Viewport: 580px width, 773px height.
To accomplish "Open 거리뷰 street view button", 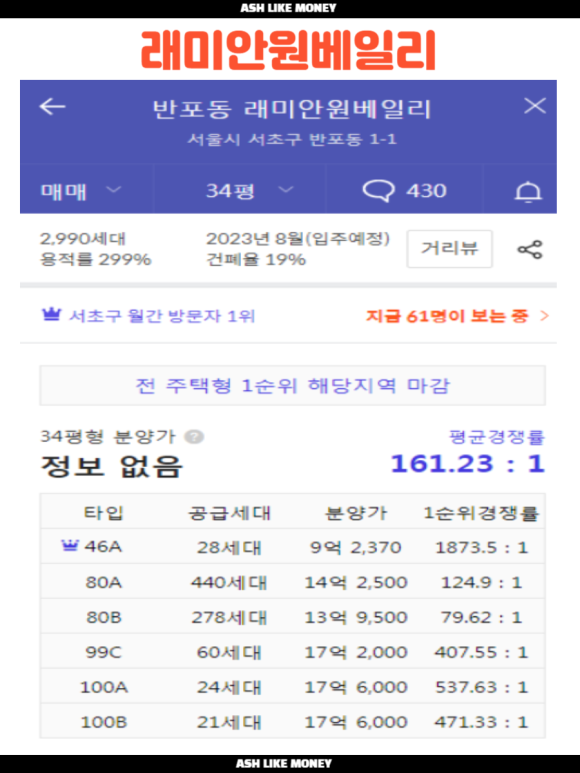I will (449, 249).
